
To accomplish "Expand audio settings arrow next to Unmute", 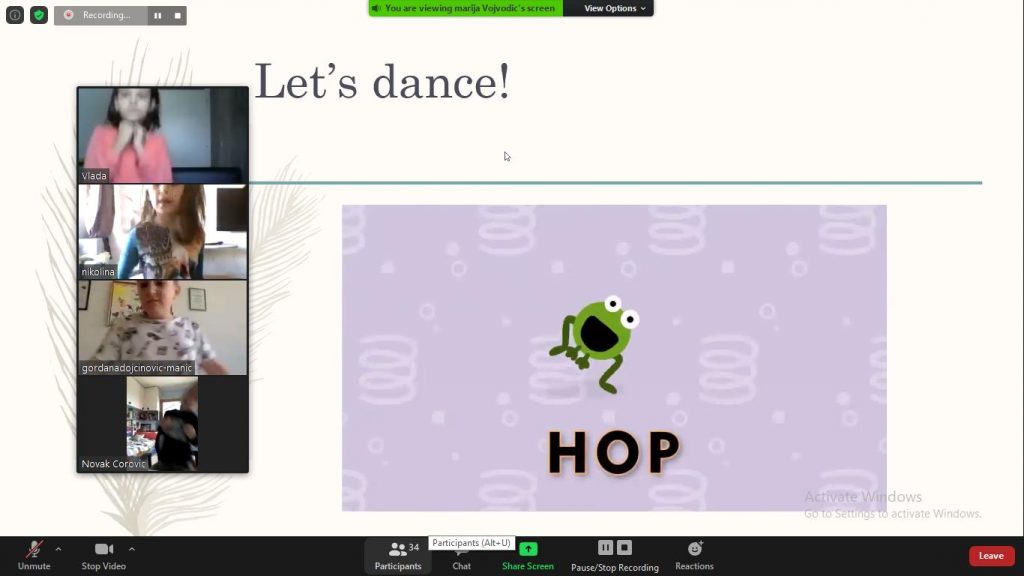I will pyautogui.click(x=58, y=548).
